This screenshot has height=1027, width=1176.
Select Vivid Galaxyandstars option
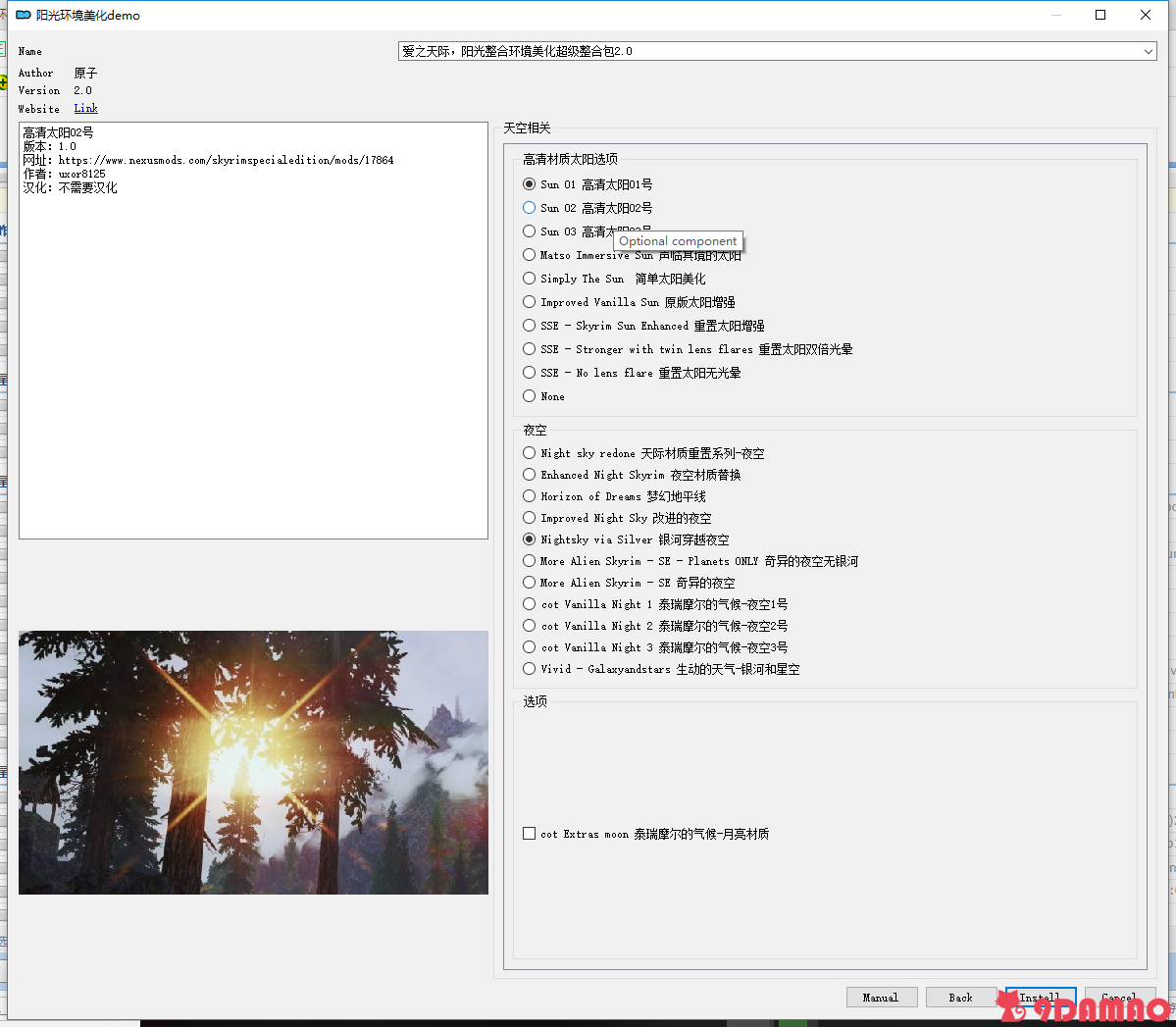coord(530,669)
